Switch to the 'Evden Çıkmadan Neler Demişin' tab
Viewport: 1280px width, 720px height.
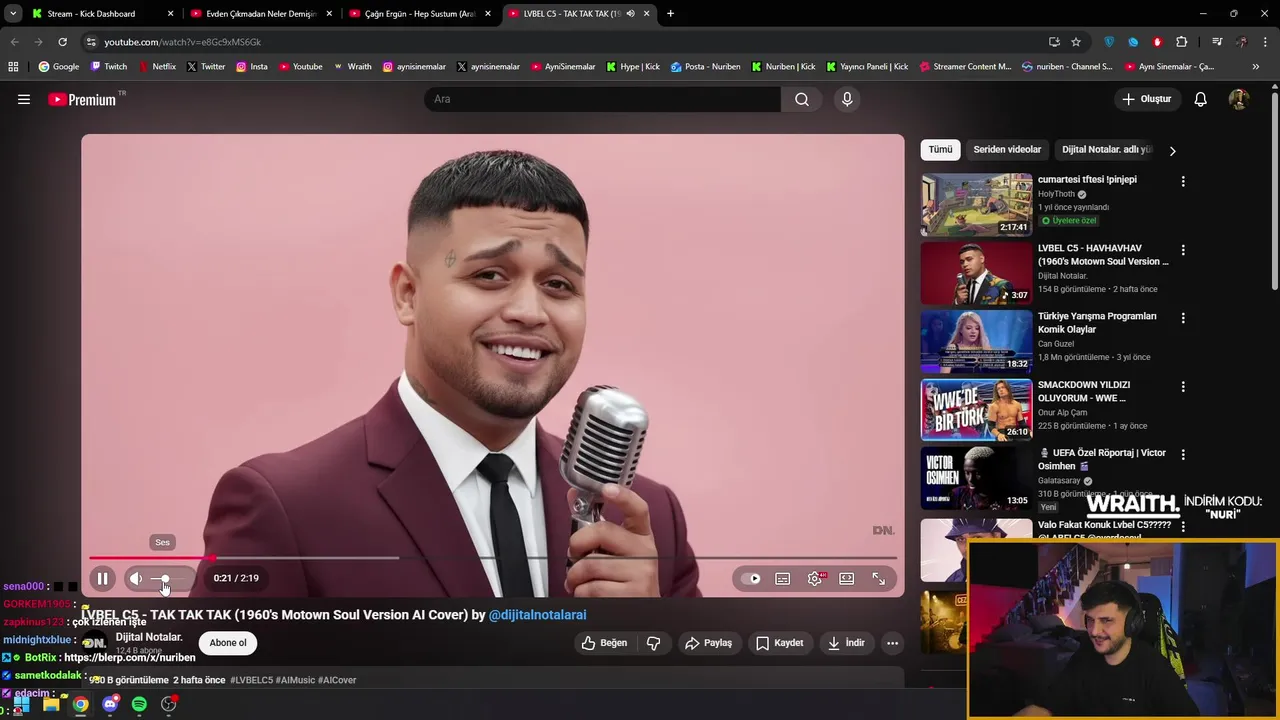pyautogui.click(x=260, y=13)
